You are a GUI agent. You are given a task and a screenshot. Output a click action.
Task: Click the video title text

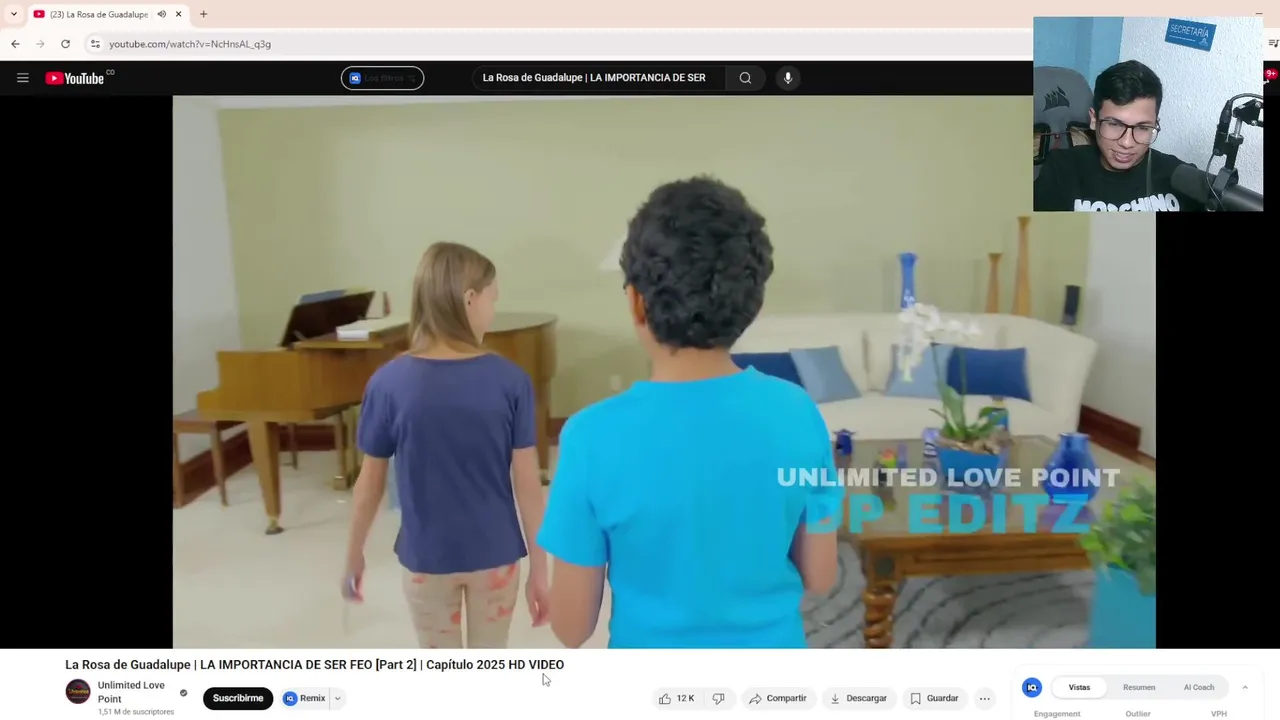pyautogui.click(x=315, y=665)
